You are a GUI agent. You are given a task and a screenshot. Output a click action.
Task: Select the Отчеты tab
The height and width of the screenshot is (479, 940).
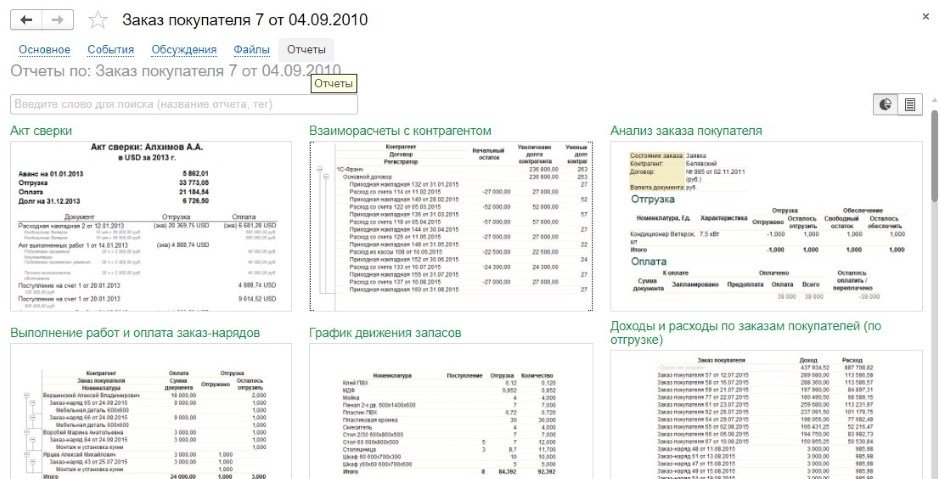pyautogui.click(x=306, y=49)
